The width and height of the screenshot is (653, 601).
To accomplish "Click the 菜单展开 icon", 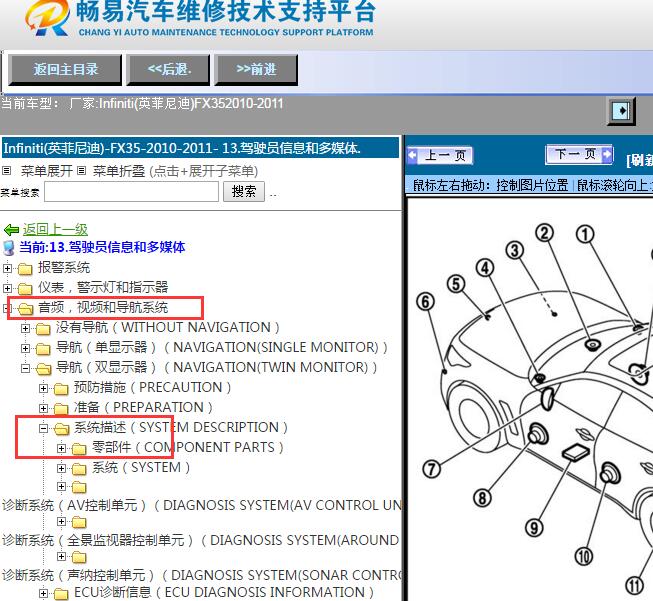I will pyautogui.click(x=6, y=170).
